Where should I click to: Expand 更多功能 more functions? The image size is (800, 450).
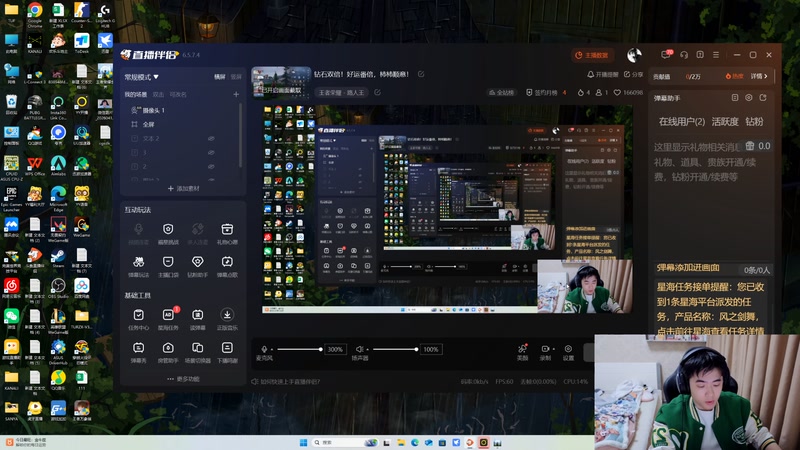click(x=183, y=379)
